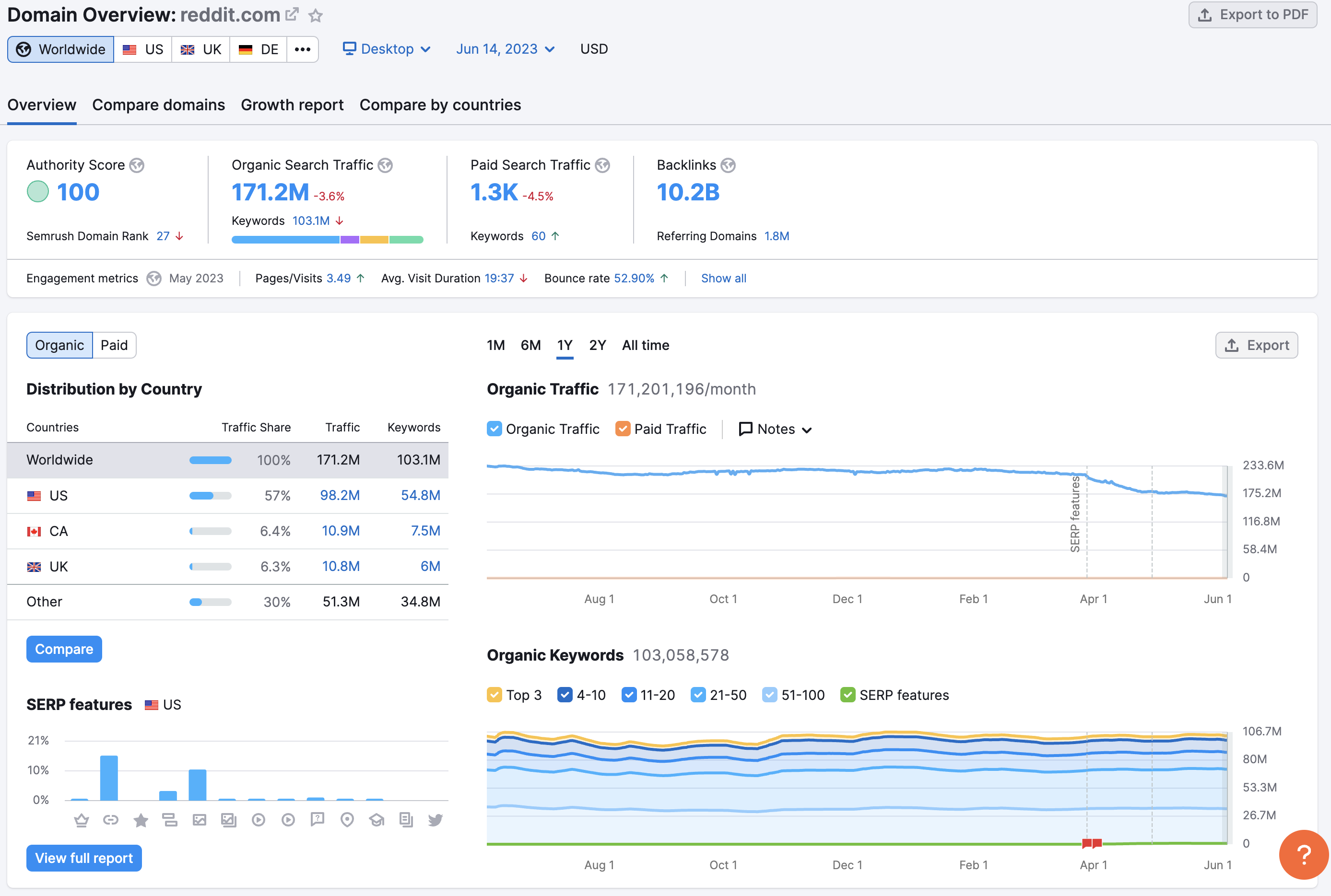Click the Authority Score info icon
The height and width of the screenshot is (896, 1331).
(x=139, y=166)
